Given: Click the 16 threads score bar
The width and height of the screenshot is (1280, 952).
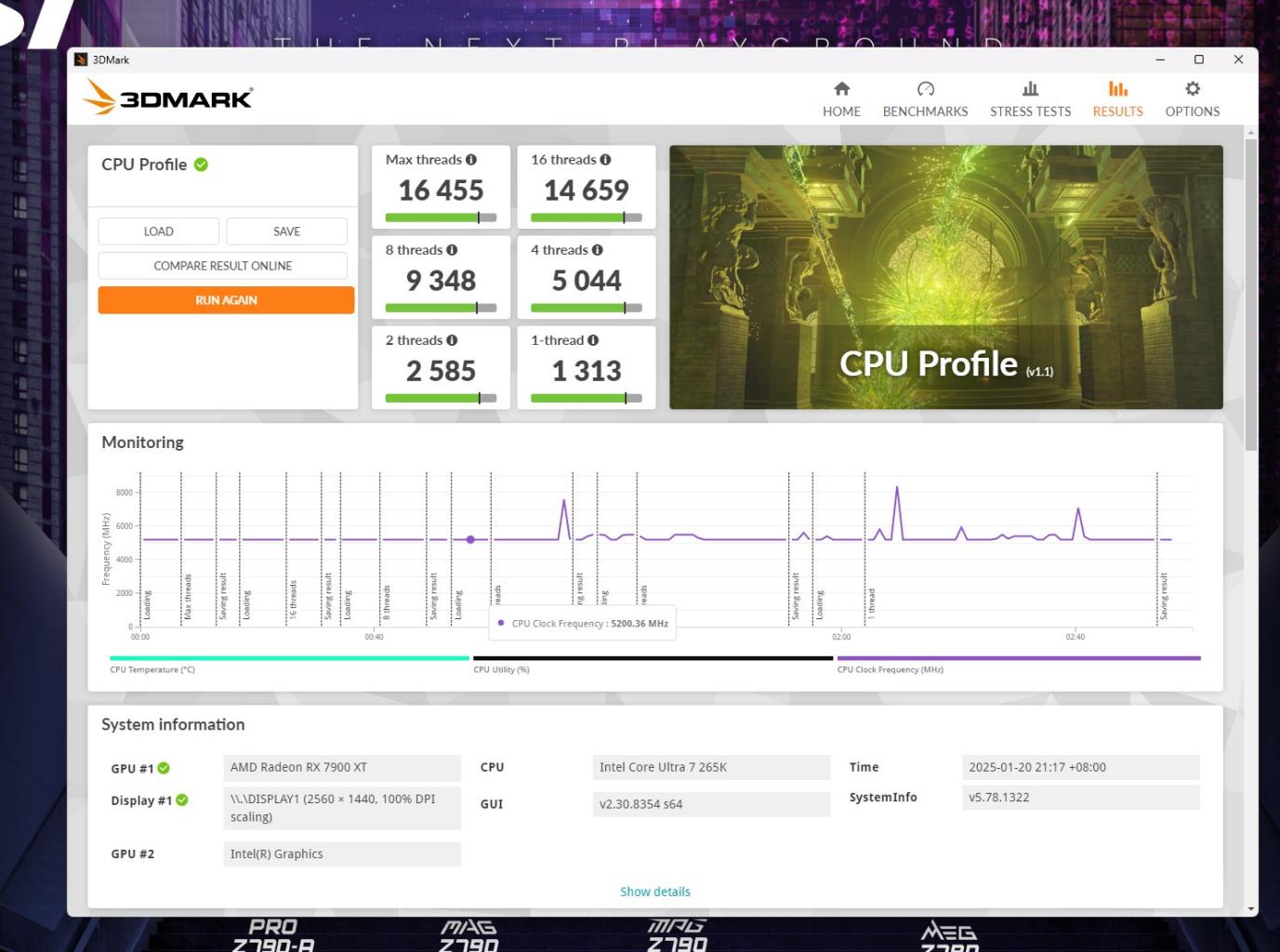Looking at the screenshot, I should (x=587, y=218).
